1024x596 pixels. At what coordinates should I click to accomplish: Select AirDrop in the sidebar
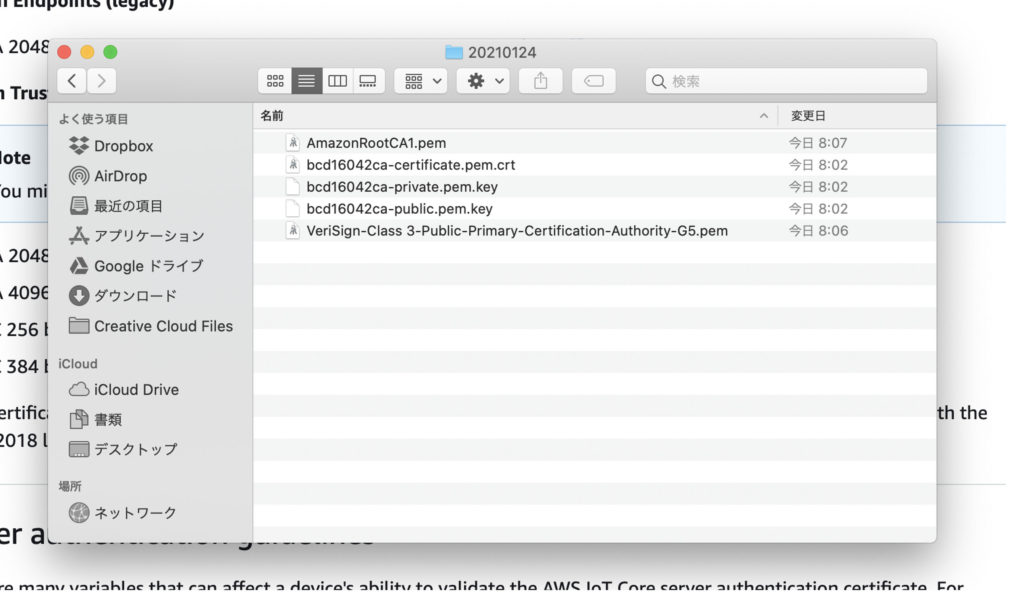pyautogui.click(x=120, y=176)
